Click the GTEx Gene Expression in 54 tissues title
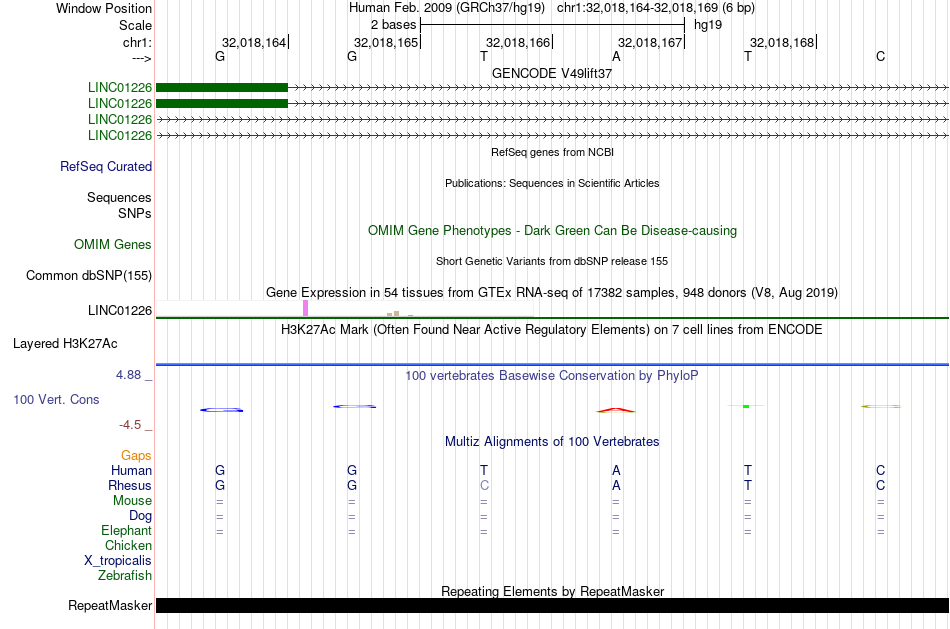Image resolution: width=950 pixels, height=629 pixels. [552, 293]
